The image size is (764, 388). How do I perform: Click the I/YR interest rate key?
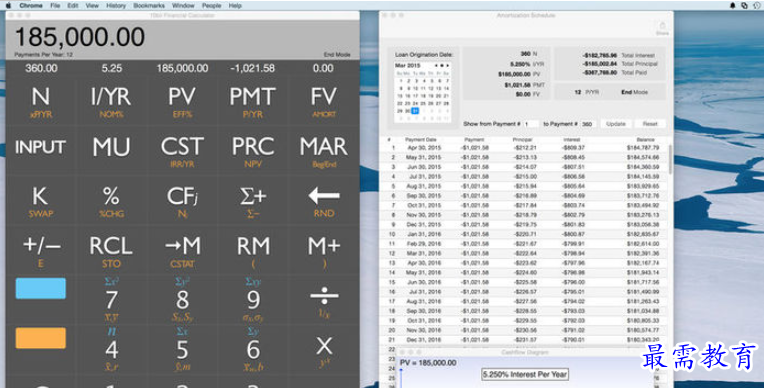111,100
